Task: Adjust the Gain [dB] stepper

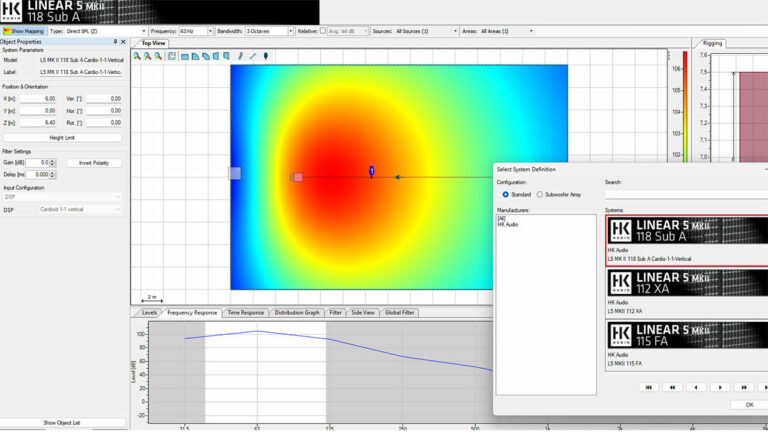Action: 52,163
